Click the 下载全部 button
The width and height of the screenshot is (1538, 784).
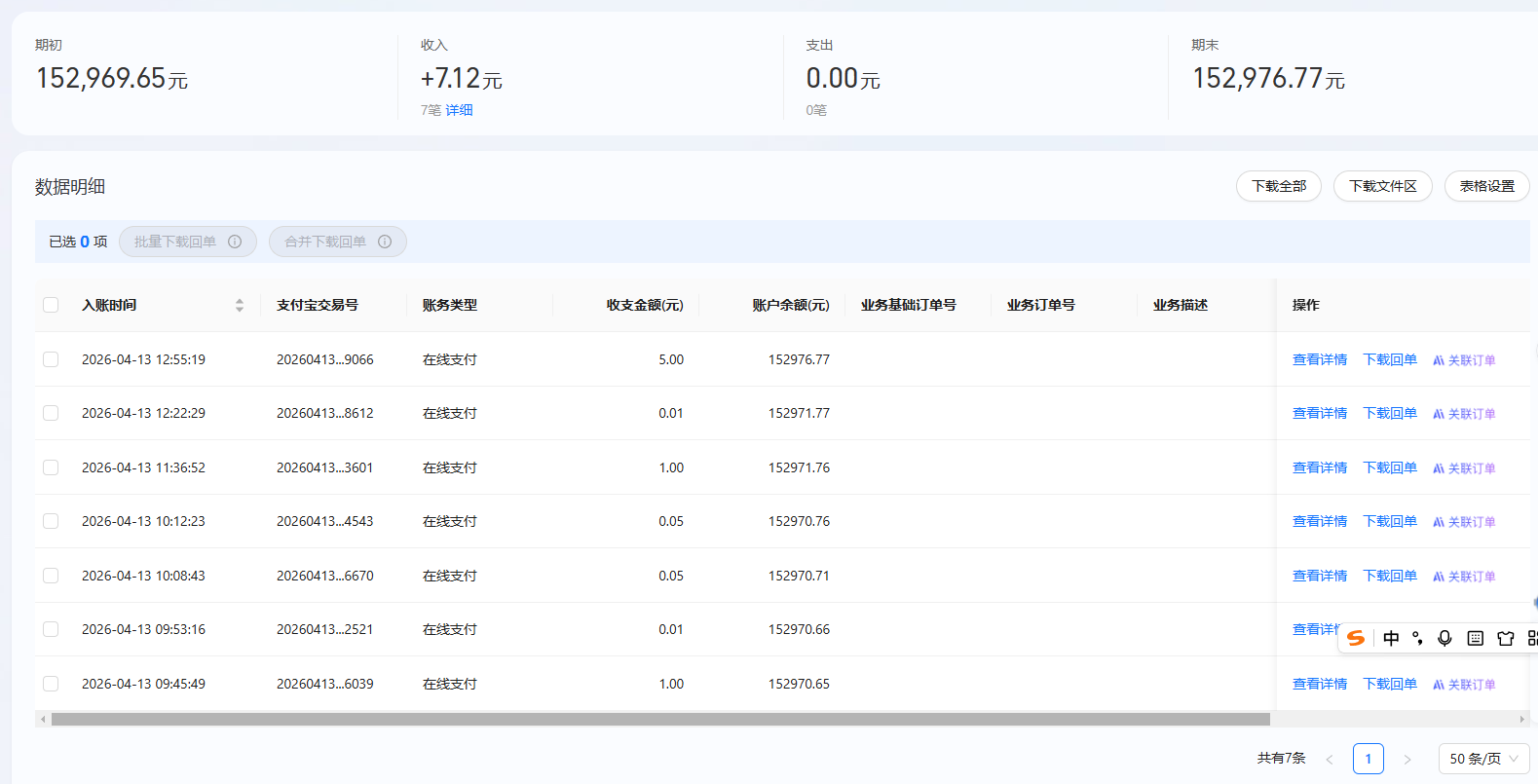[1278, 186]
